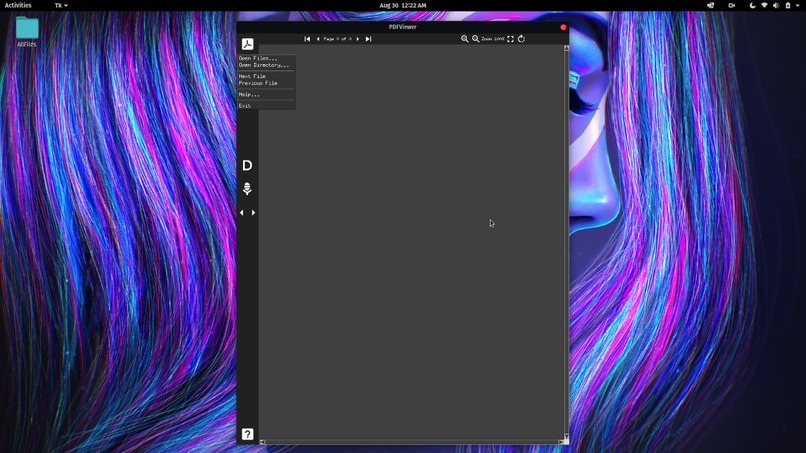Image resolution: width=806 pixels, height=453 pixels.
Task: Zoom in with the plus magnifier
Action: 465,39
